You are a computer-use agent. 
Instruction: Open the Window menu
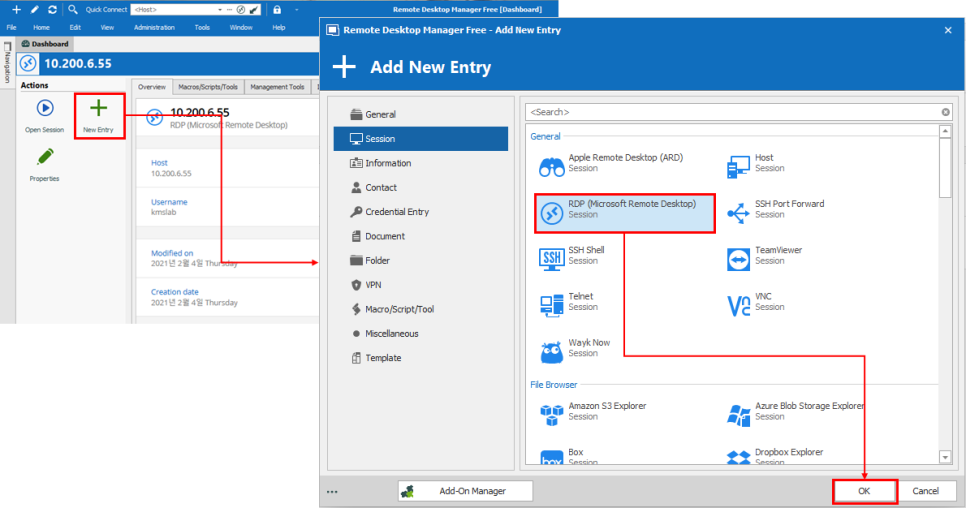coord(241,27)
